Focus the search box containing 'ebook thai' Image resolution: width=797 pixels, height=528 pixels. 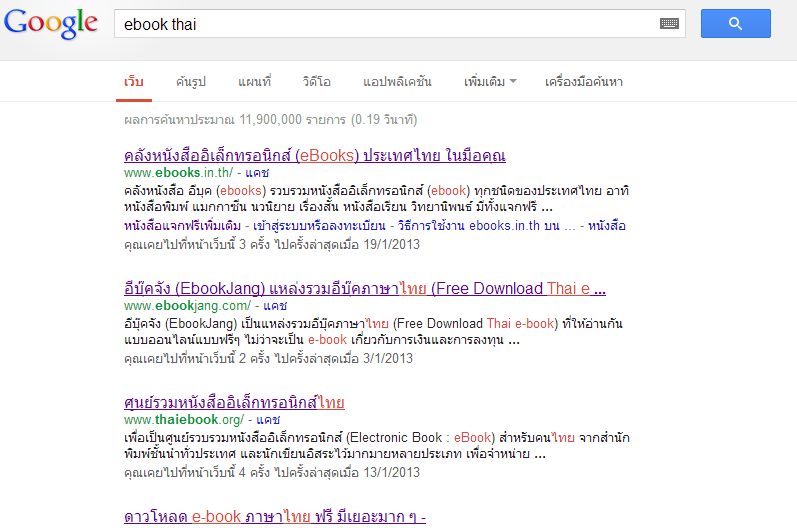[x=400, y=23]
